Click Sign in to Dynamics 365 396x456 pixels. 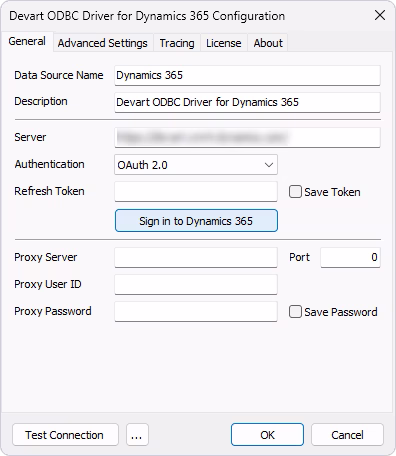point(196,221)
